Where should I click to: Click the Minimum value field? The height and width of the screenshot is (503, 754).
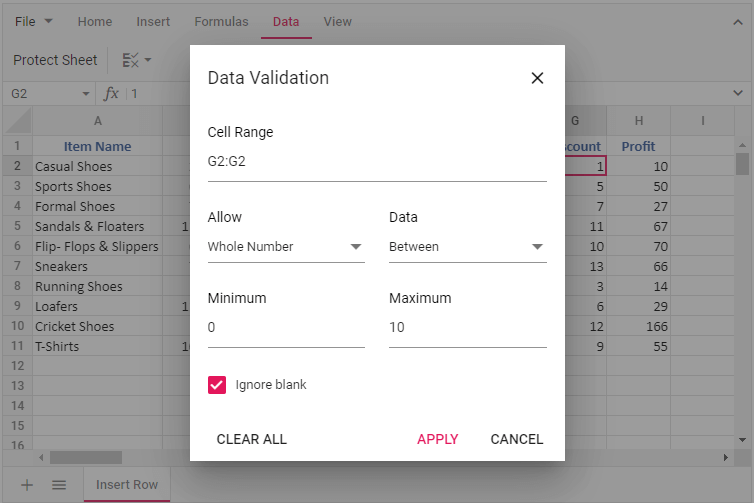286,328
